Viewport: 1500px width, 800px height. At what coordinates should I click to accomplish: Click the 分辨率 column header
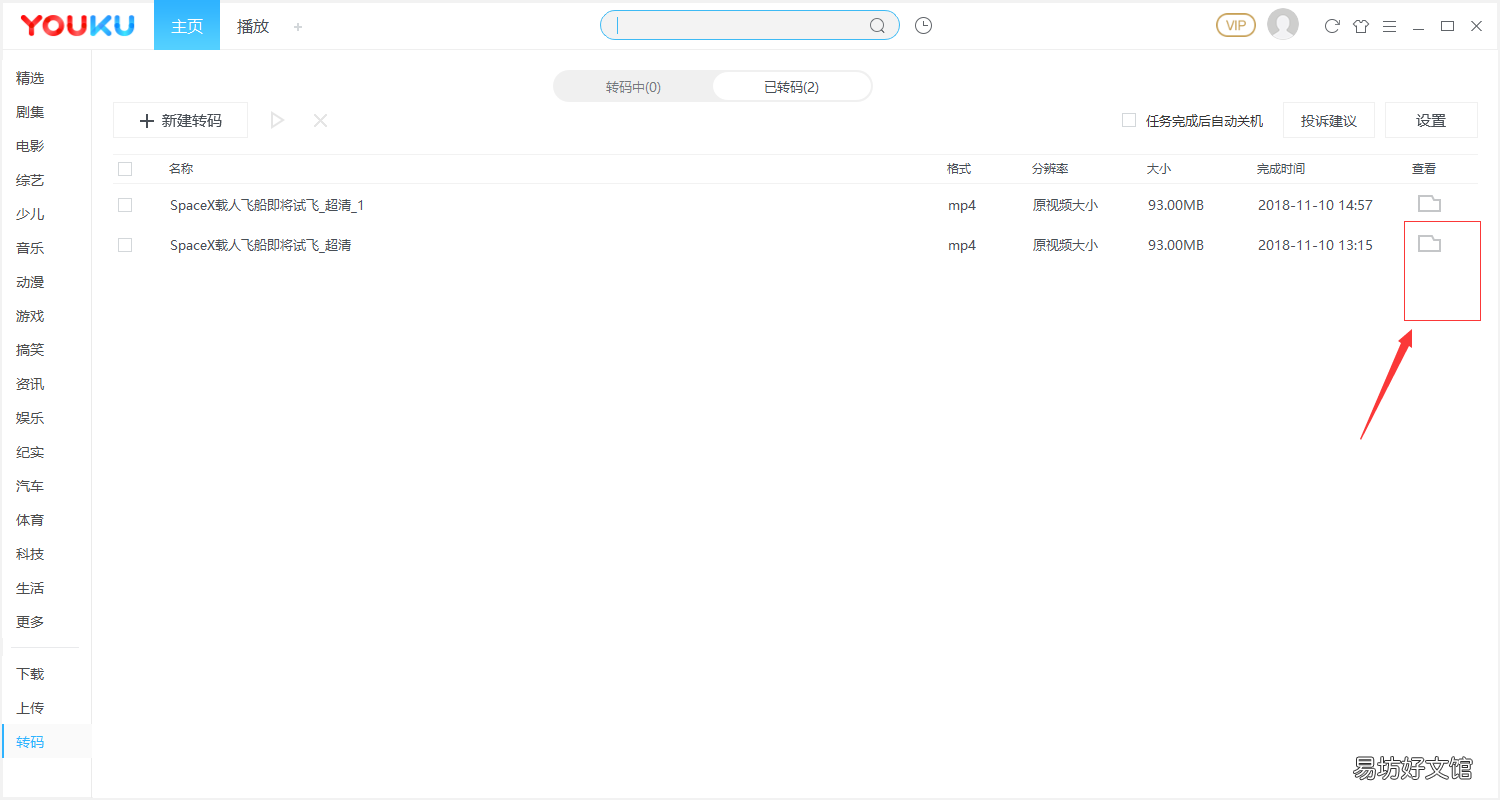1050,169
